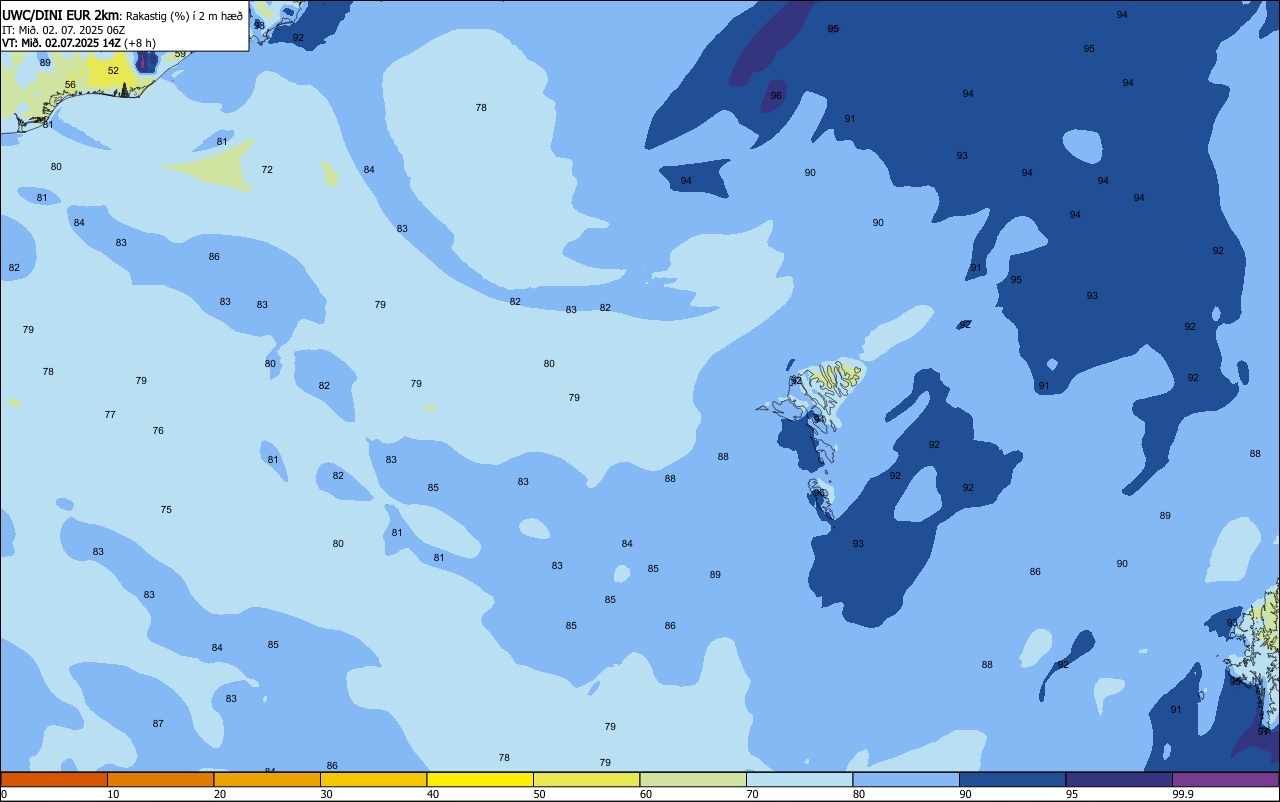1280x802 pixels.
Task: Pick the pale green 60–70 legend band
Action: click(x=693, y=779)
